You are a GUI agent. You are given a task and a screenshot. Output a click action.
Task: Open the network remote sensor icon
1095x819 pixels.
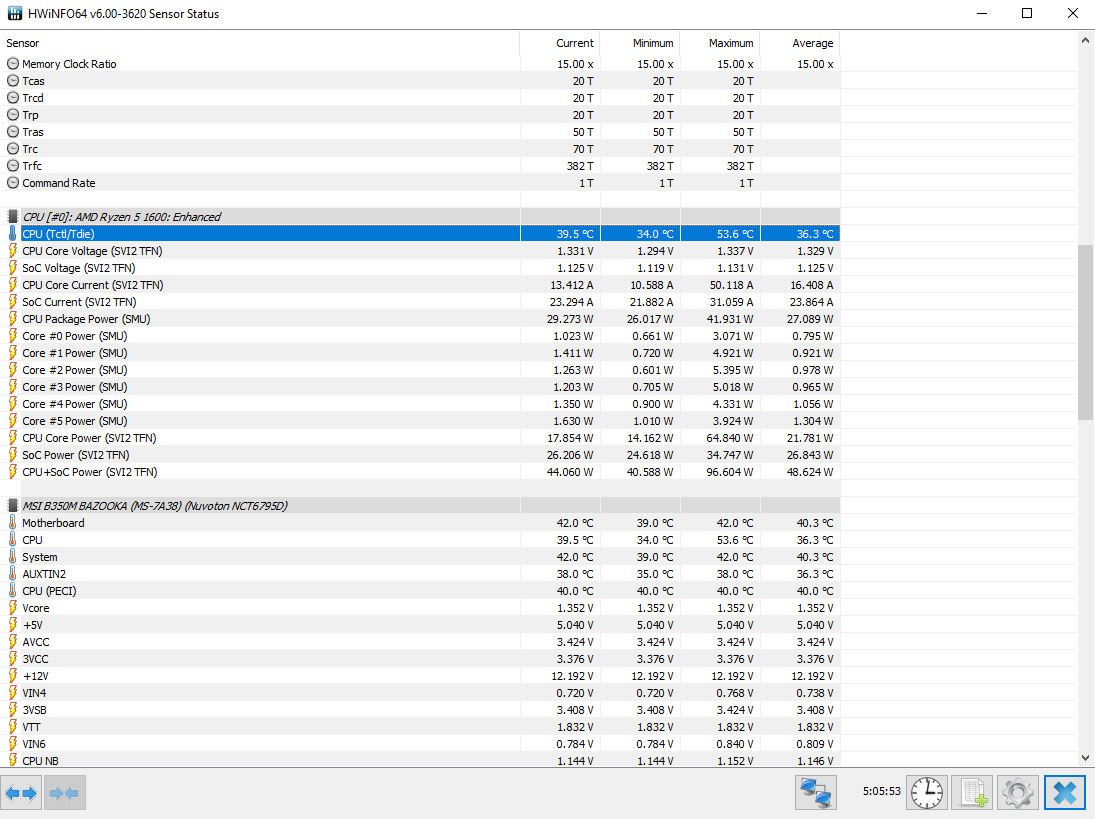[x=816, y=792]
